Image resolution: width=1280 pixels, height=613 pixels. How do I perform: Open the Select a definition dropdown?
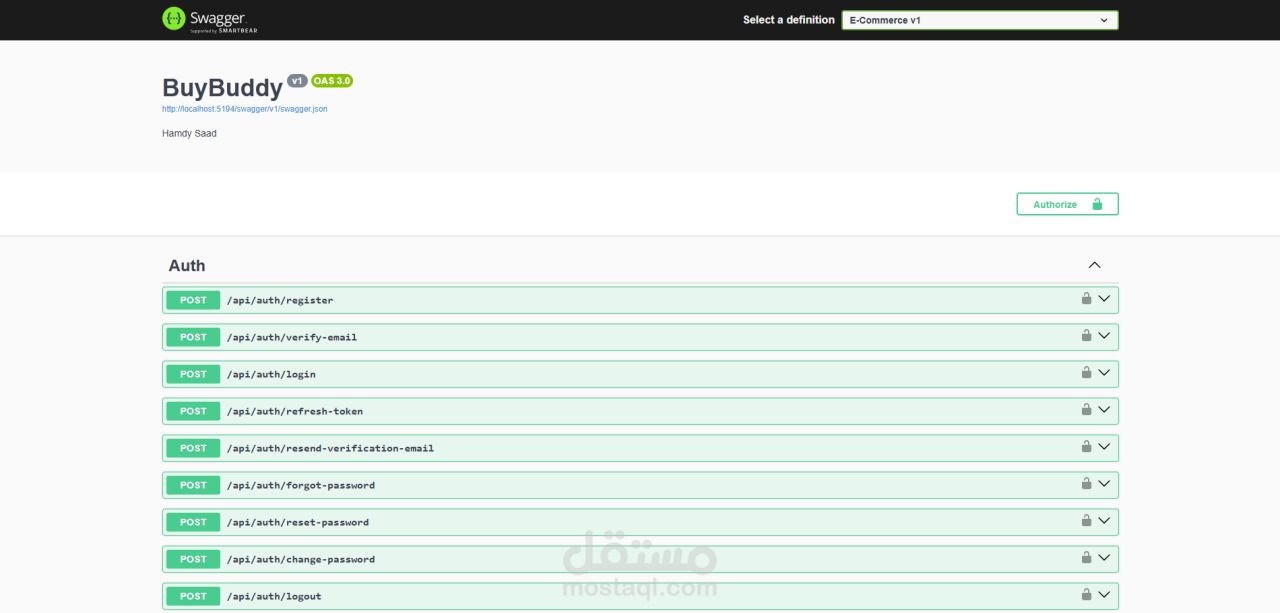[980, 20]
